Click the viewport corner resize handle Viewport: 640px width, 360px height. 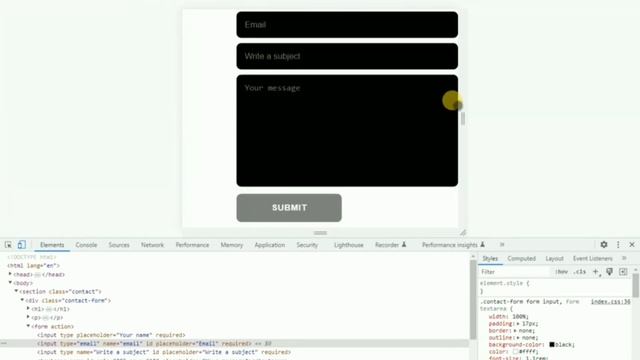point(462,233)
